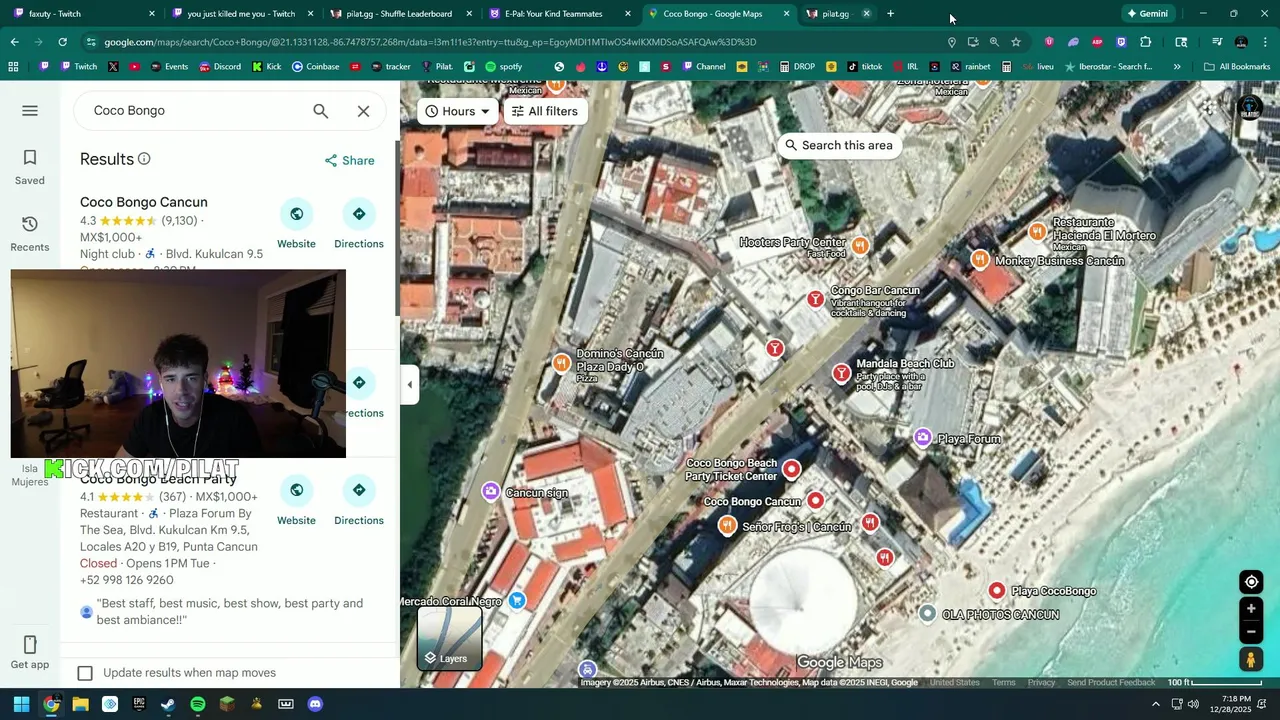The width and height of the screenshot is (1280, 720).
Task: Open the Coco Bongo Cancun result title
Action: pyautogui.click(x=144, y=202)
